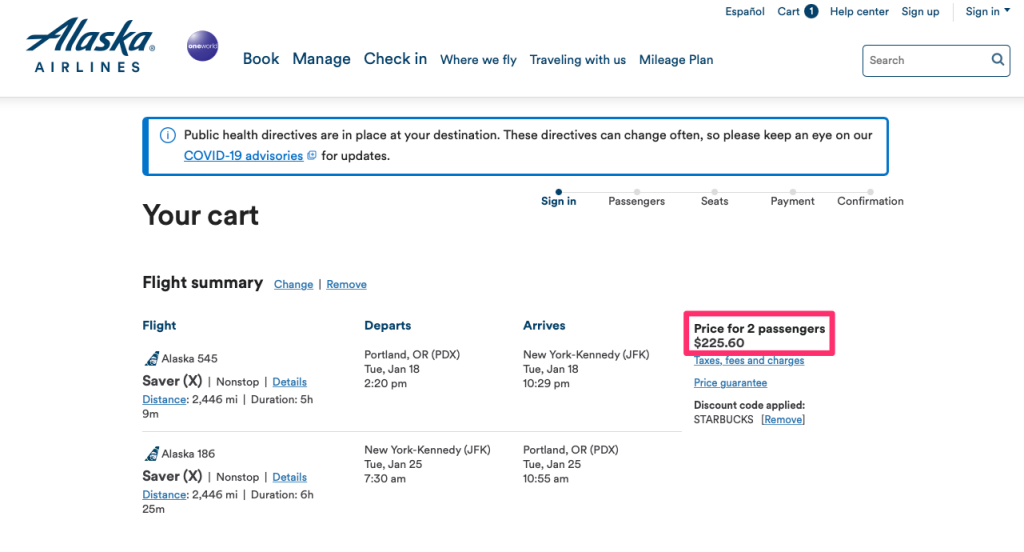Viewport: 1024px width, 552px height.
Task: Go to the Check in page
Action: point(395,59)
